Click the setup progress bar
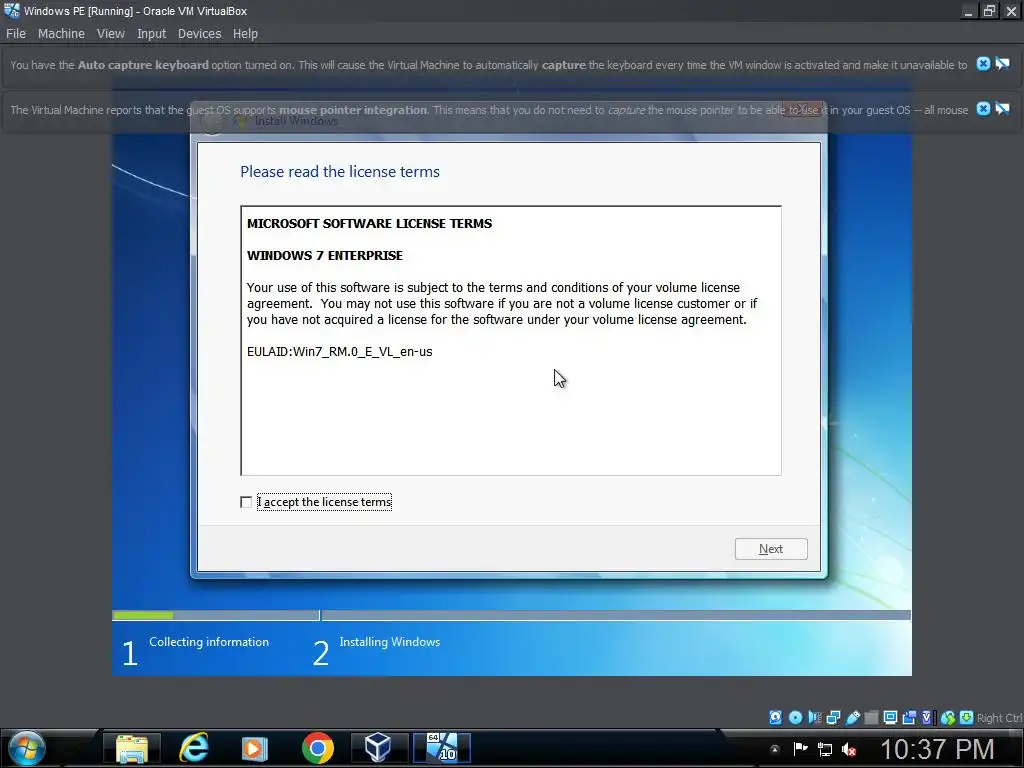The image size is (1024, 768). click(x=511, y=615)
